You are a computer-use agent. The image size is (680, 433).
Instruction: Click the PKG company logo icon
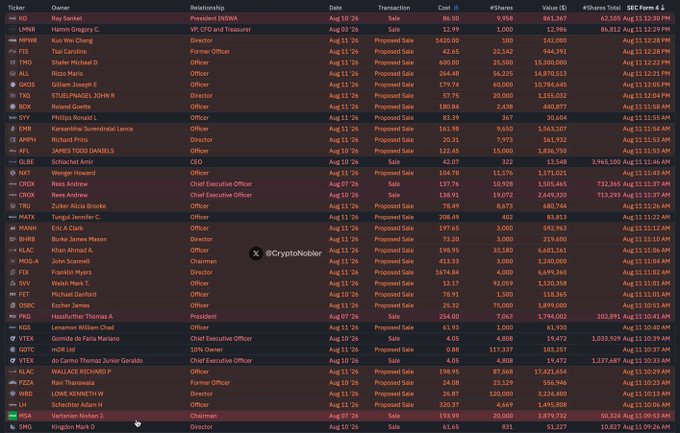click(x=13, y=317)
